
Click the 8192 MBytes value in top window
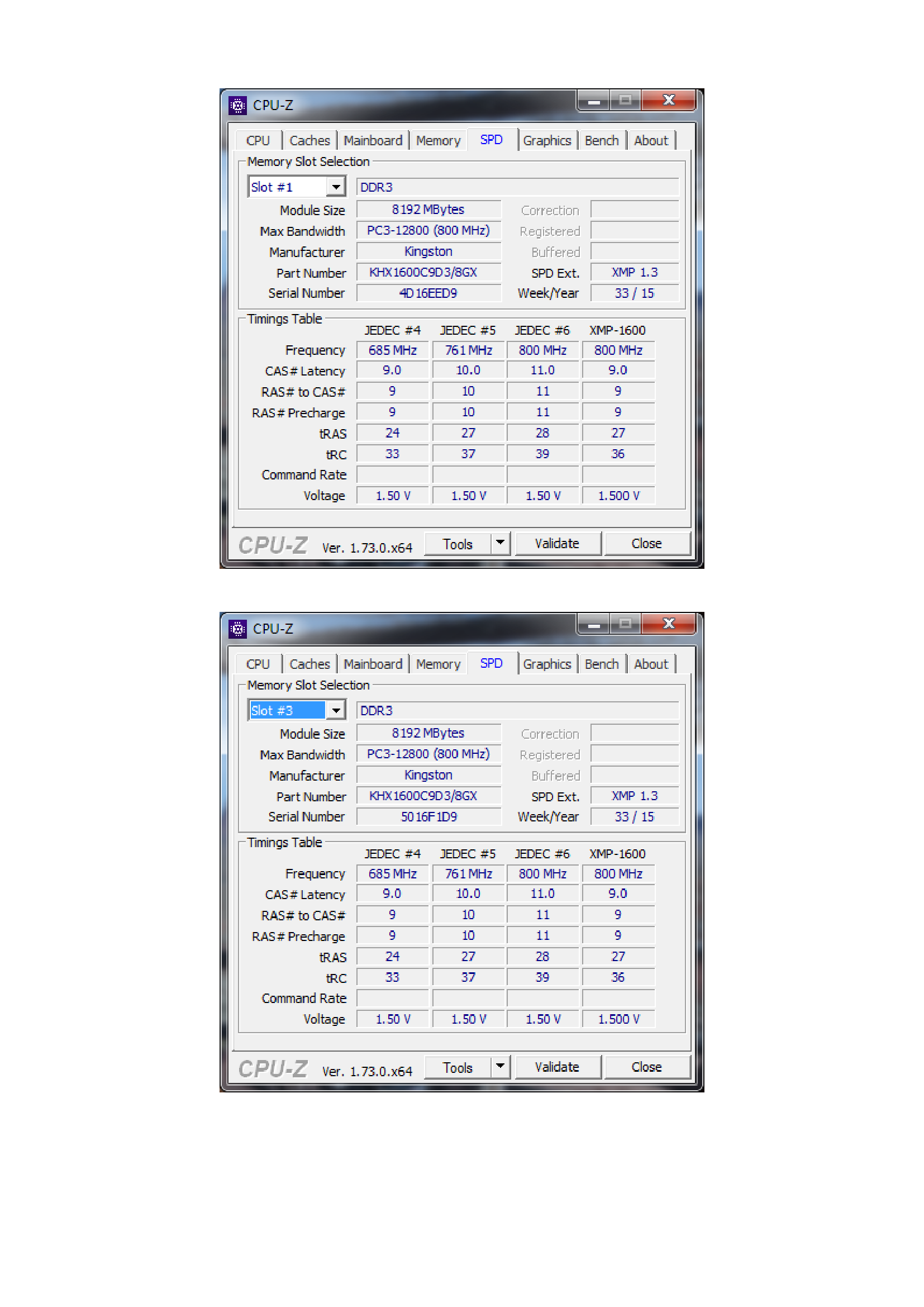[x=429, y=210]
